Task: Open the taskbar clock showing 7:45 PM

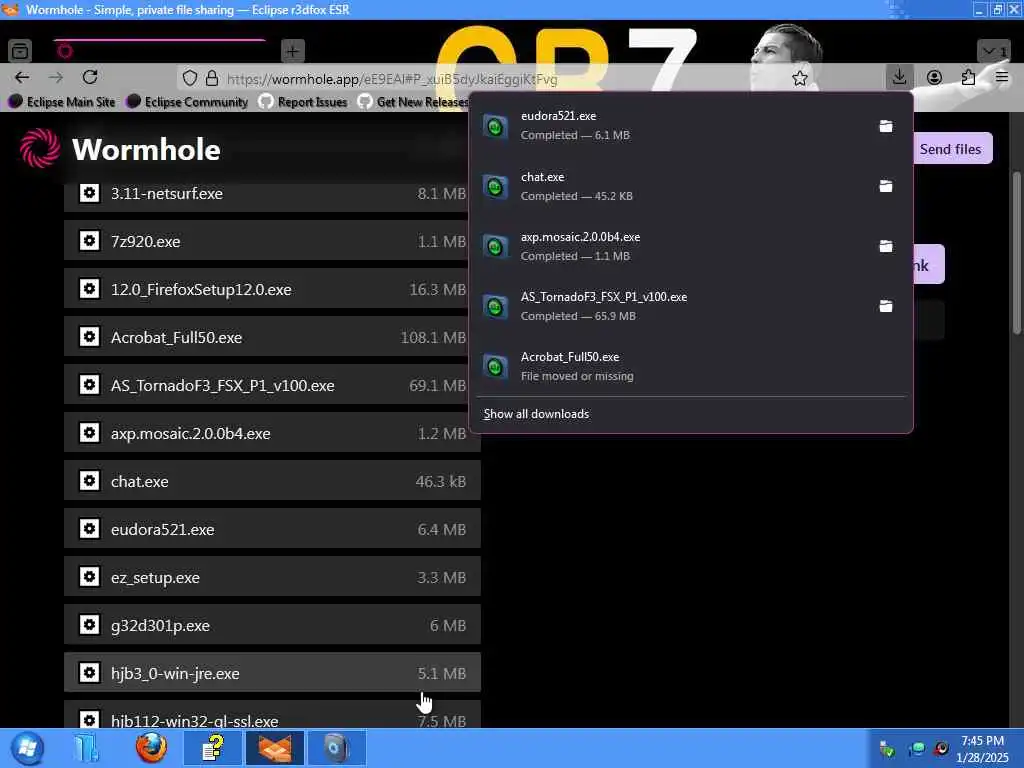Action: click(x=982, y=749)
